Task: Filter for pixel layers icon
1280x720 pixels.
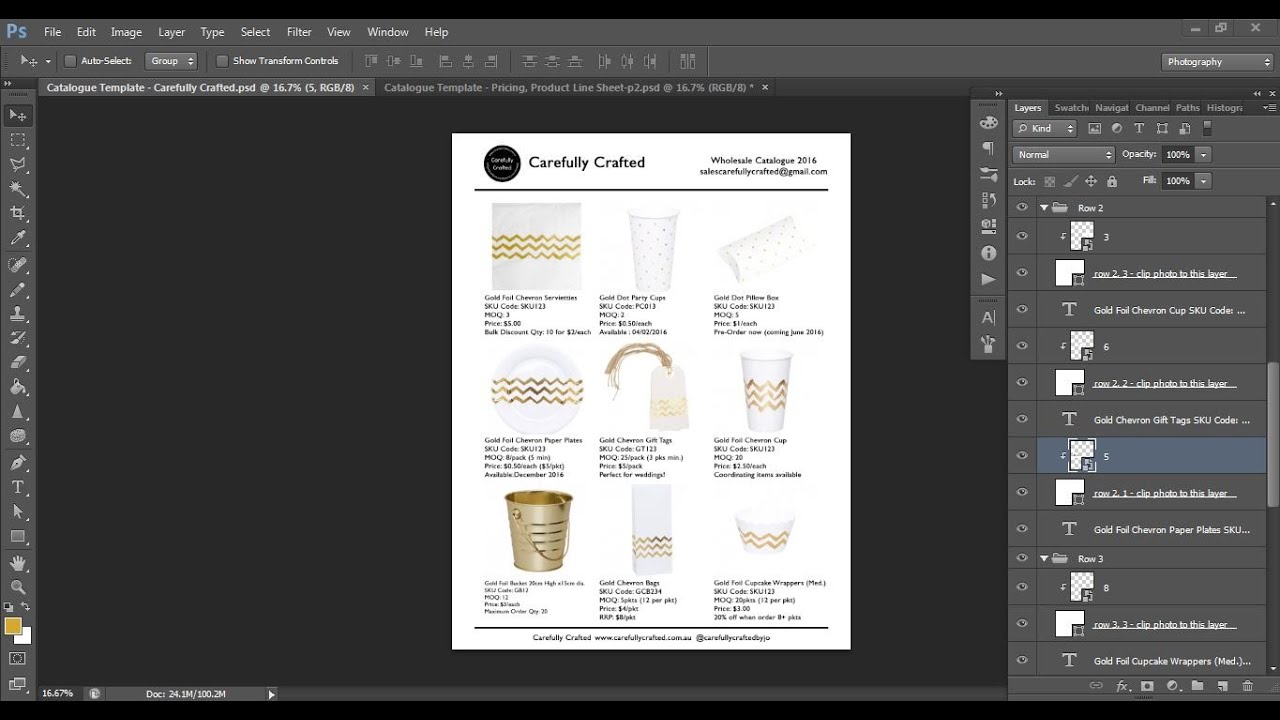Action: coord(1094,128)
